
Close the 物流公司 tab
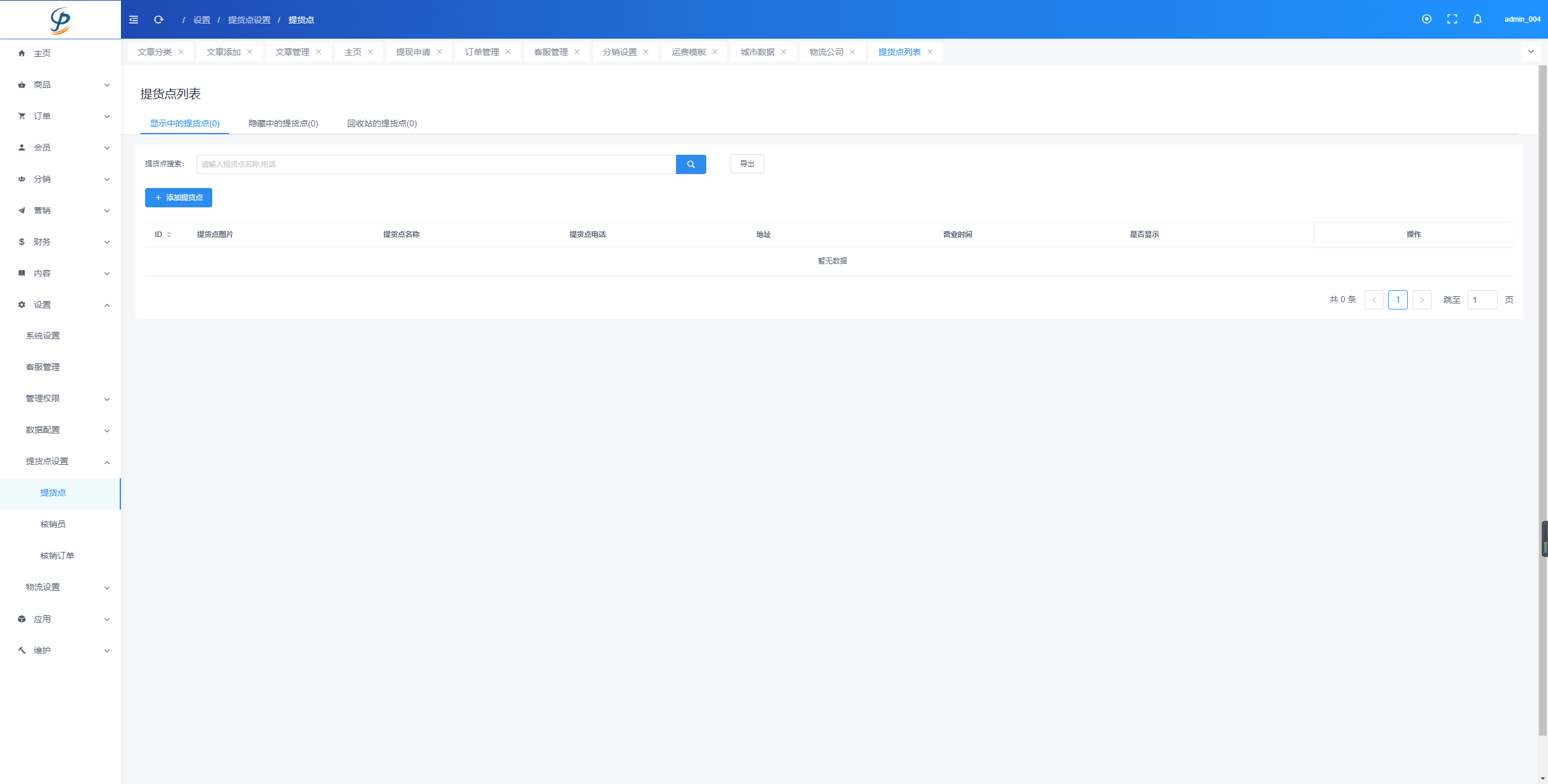tap(853, 52)
